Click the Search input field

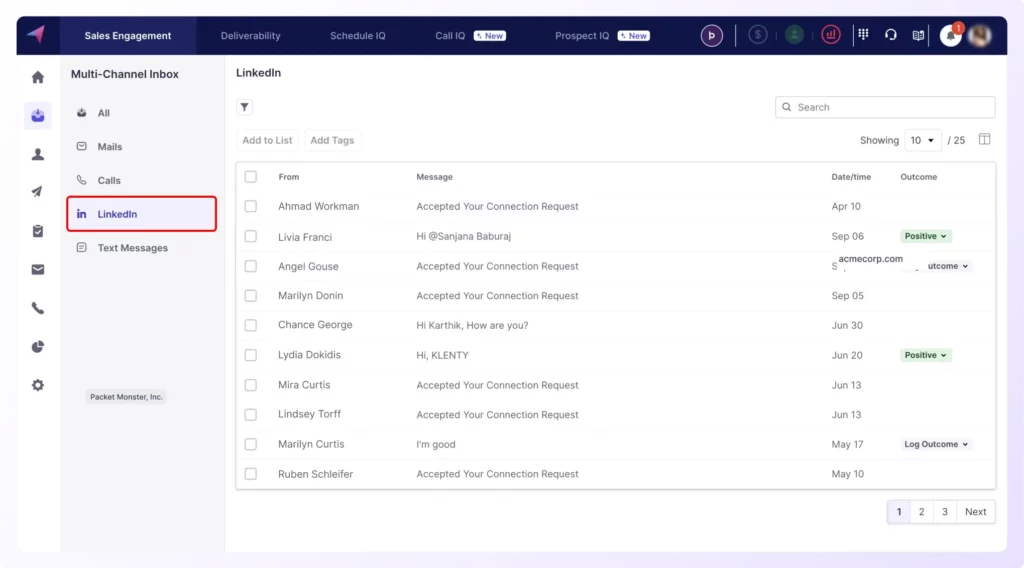(x=885, y=107)
